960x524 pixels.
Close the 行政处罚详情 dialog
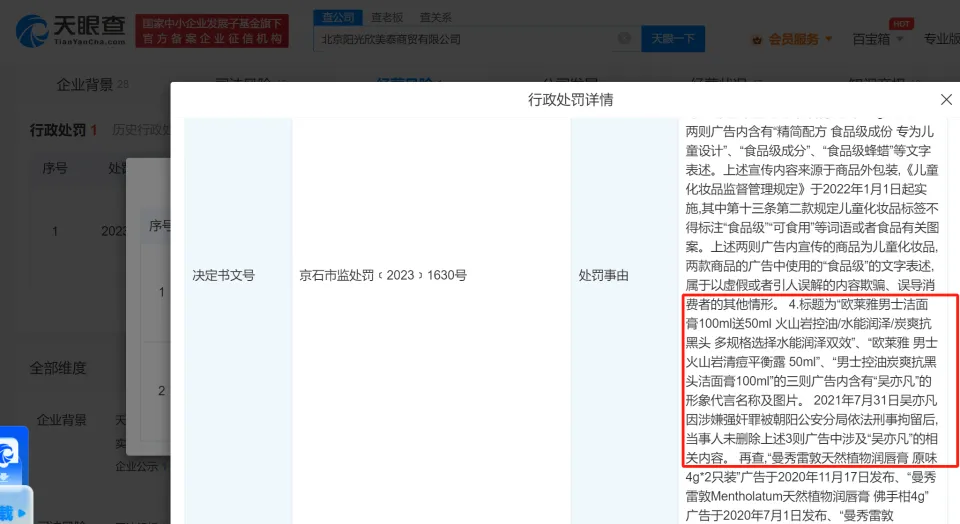click(946, 100)
